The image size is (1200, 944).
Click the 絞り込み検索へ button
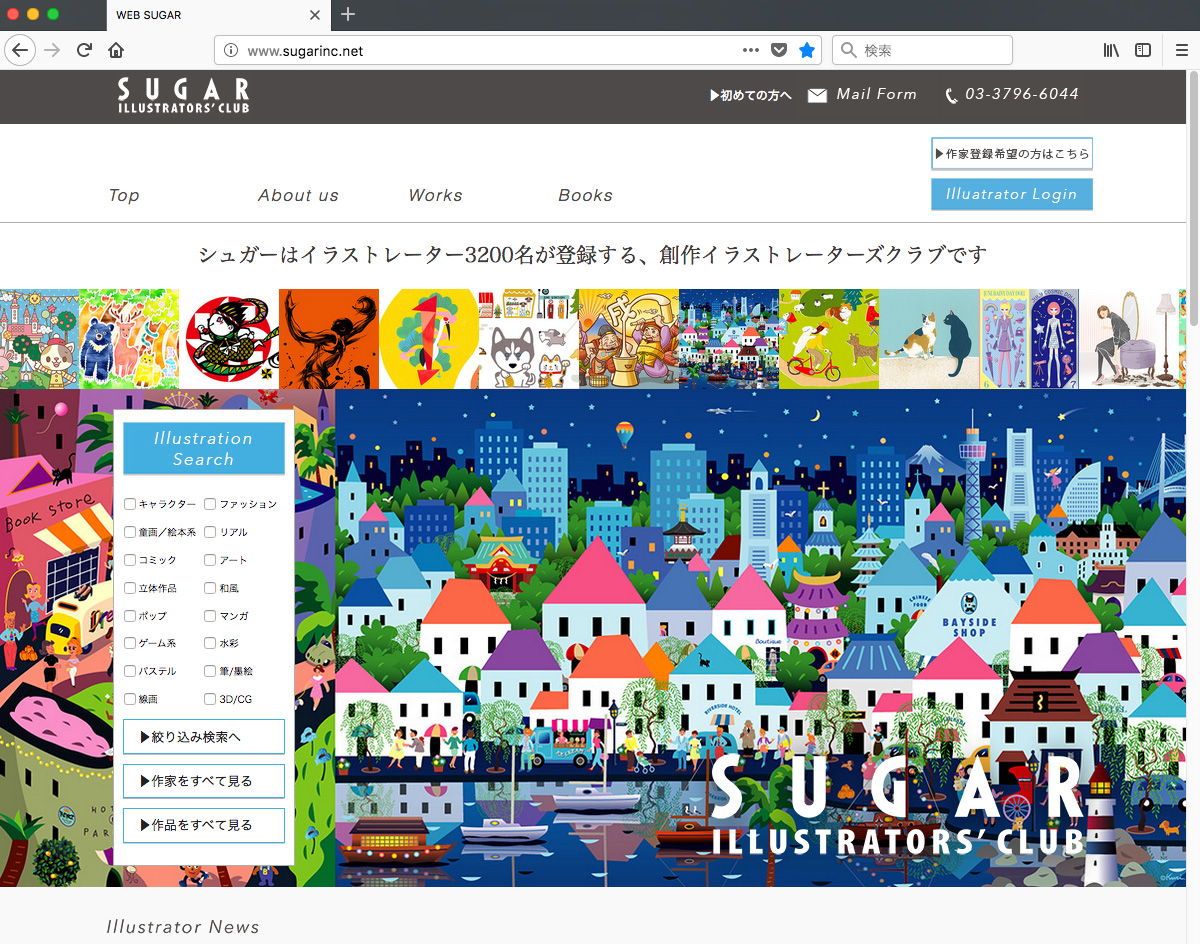(204, 737)
